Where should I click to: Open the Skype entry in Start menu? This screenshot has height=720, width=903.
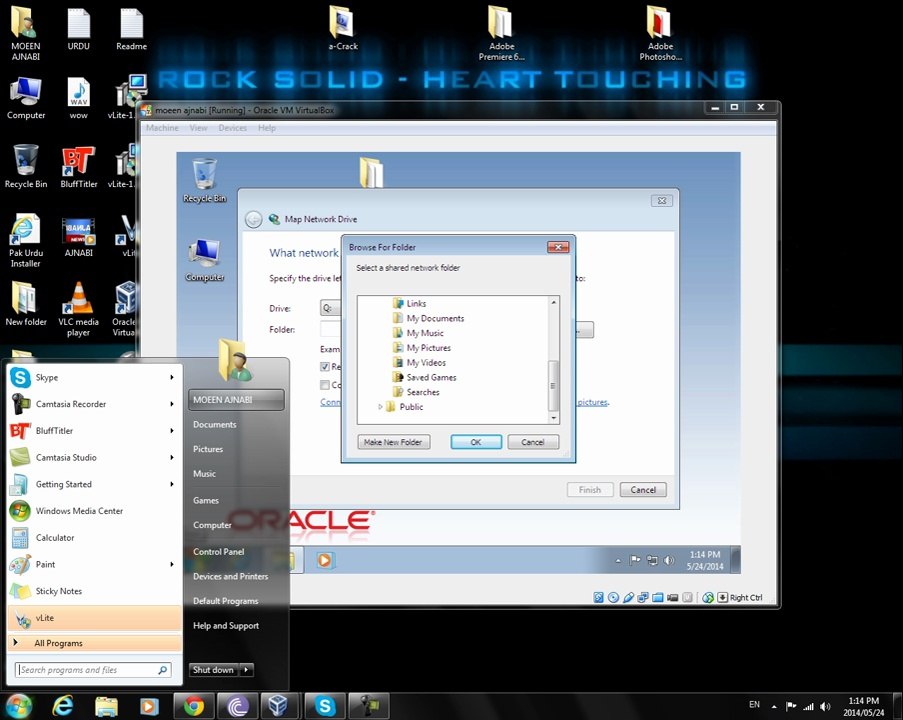92,377
